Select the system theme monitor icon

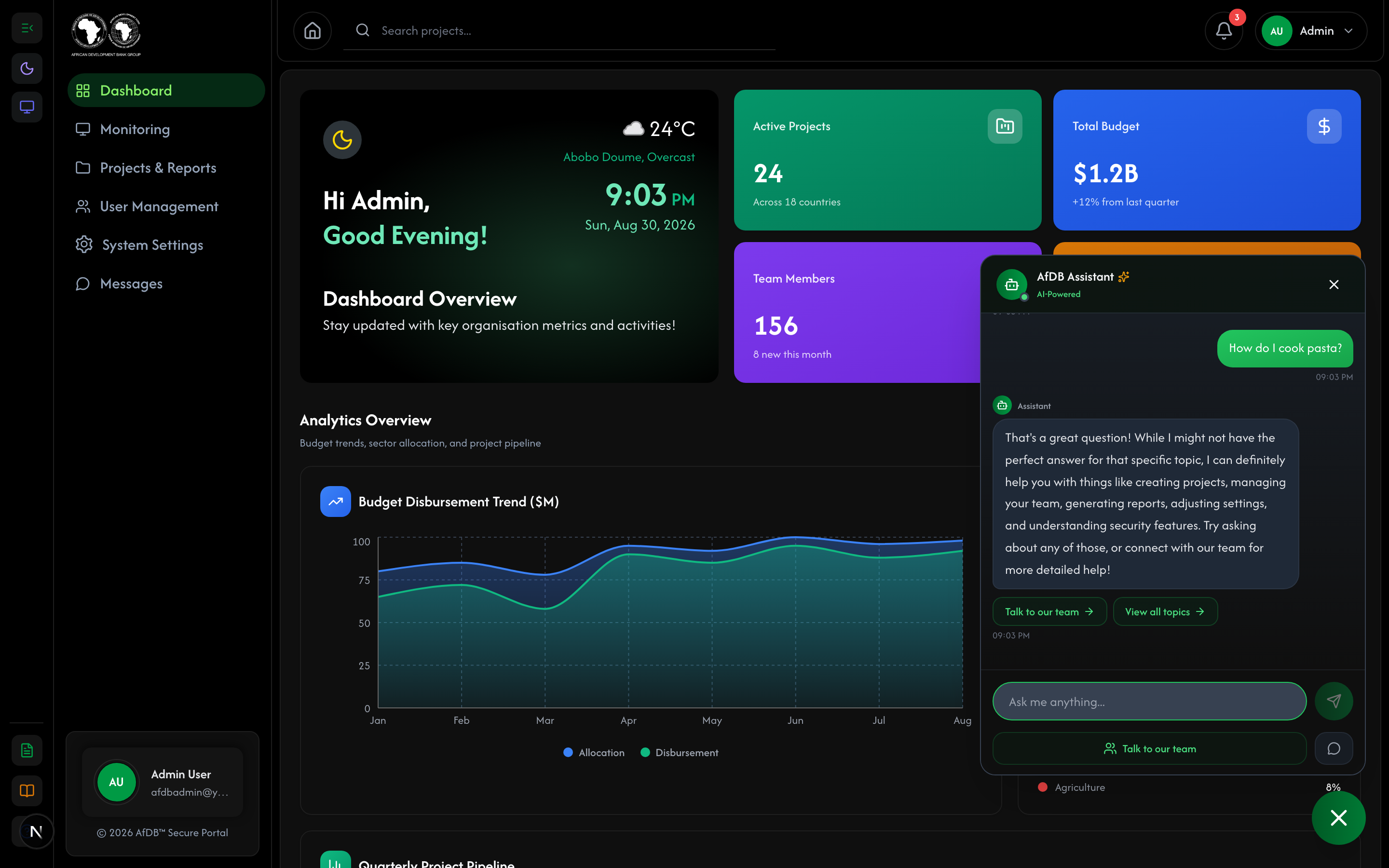click(27, 107)
